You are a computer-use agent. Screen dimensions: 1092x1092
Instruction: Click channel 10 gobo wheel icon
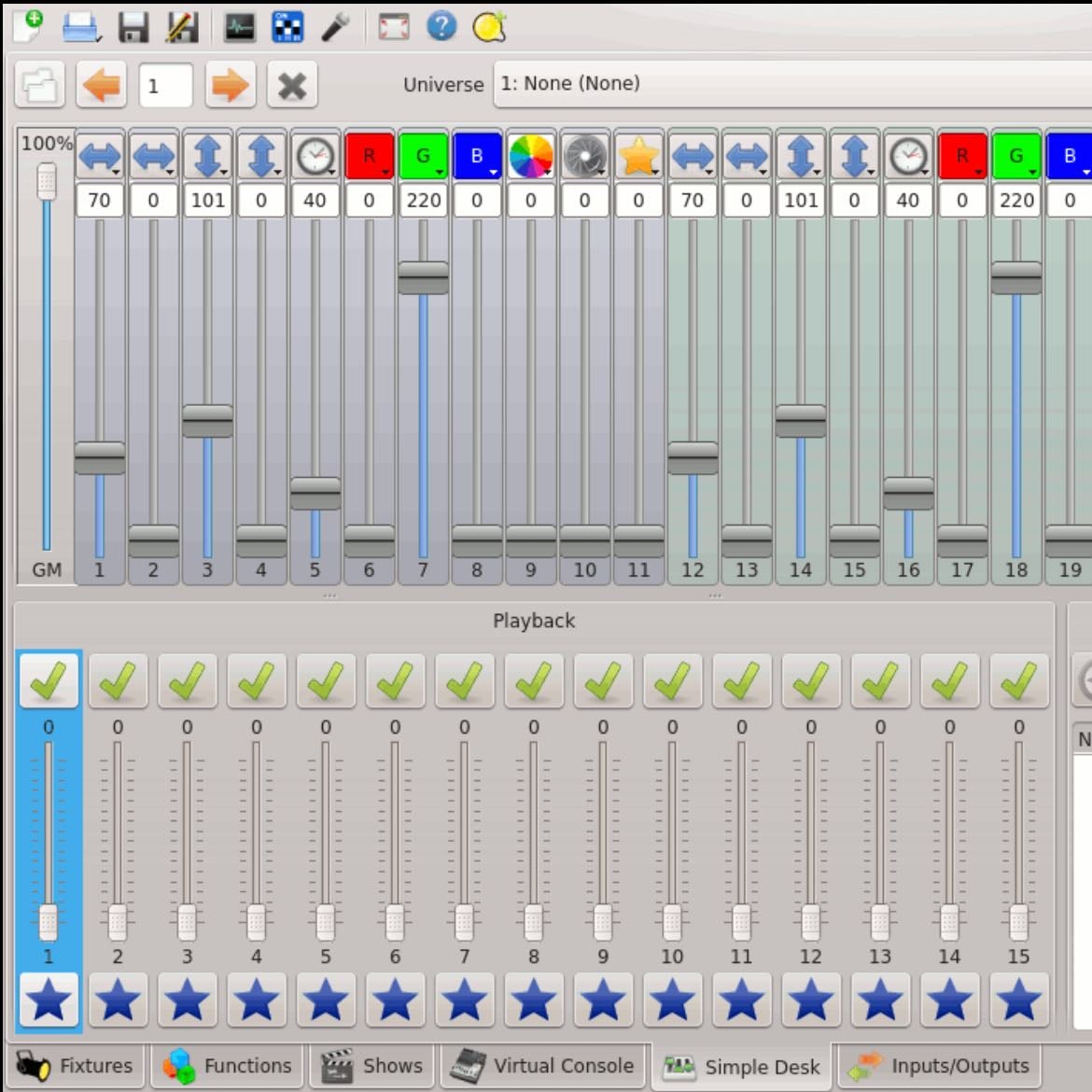click(584, 155)
